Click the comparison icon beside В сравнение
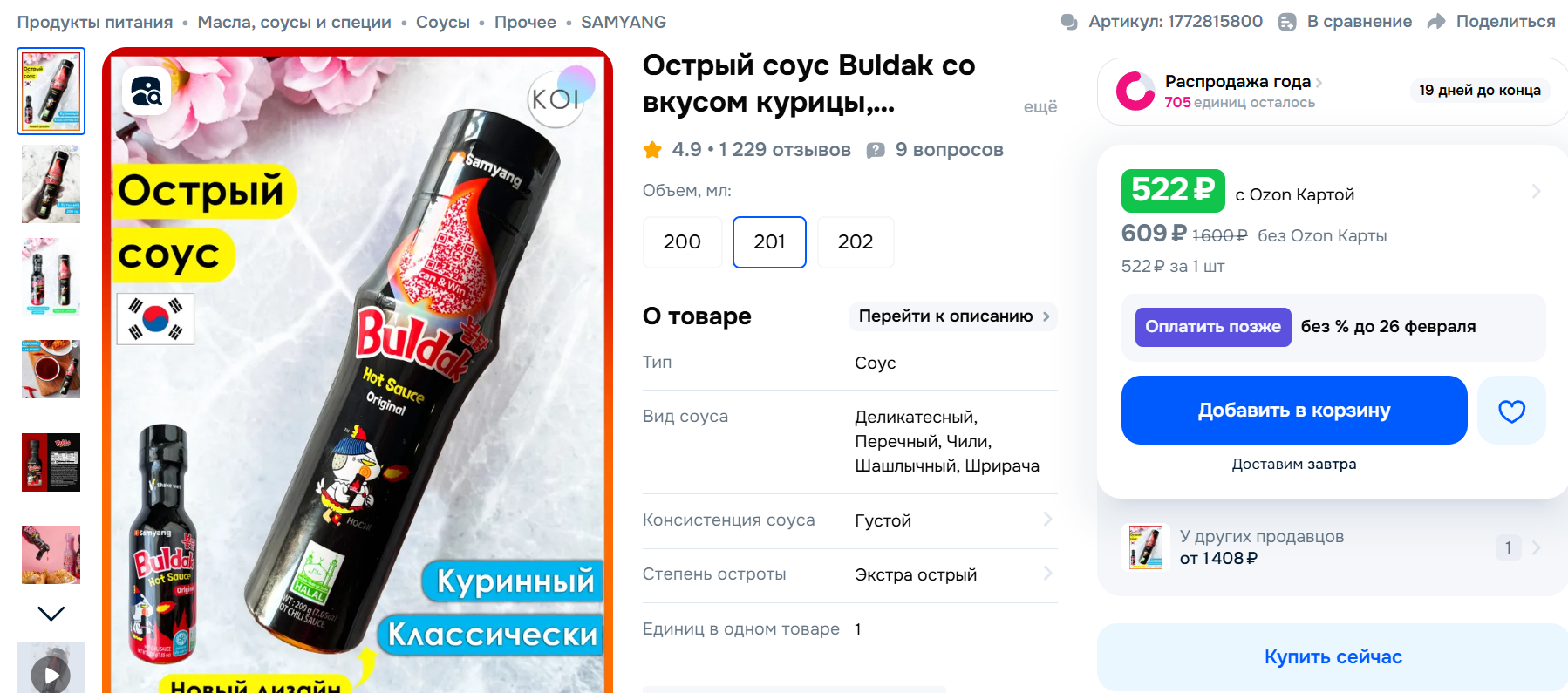Screen dimensions: 1568x693 (x=1287, y=22)
